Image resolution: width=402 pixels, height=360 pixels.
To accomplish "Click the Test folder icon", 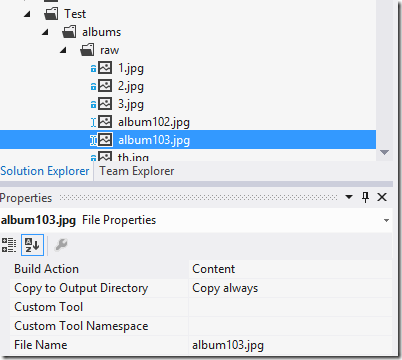I will tap(51, 14).
